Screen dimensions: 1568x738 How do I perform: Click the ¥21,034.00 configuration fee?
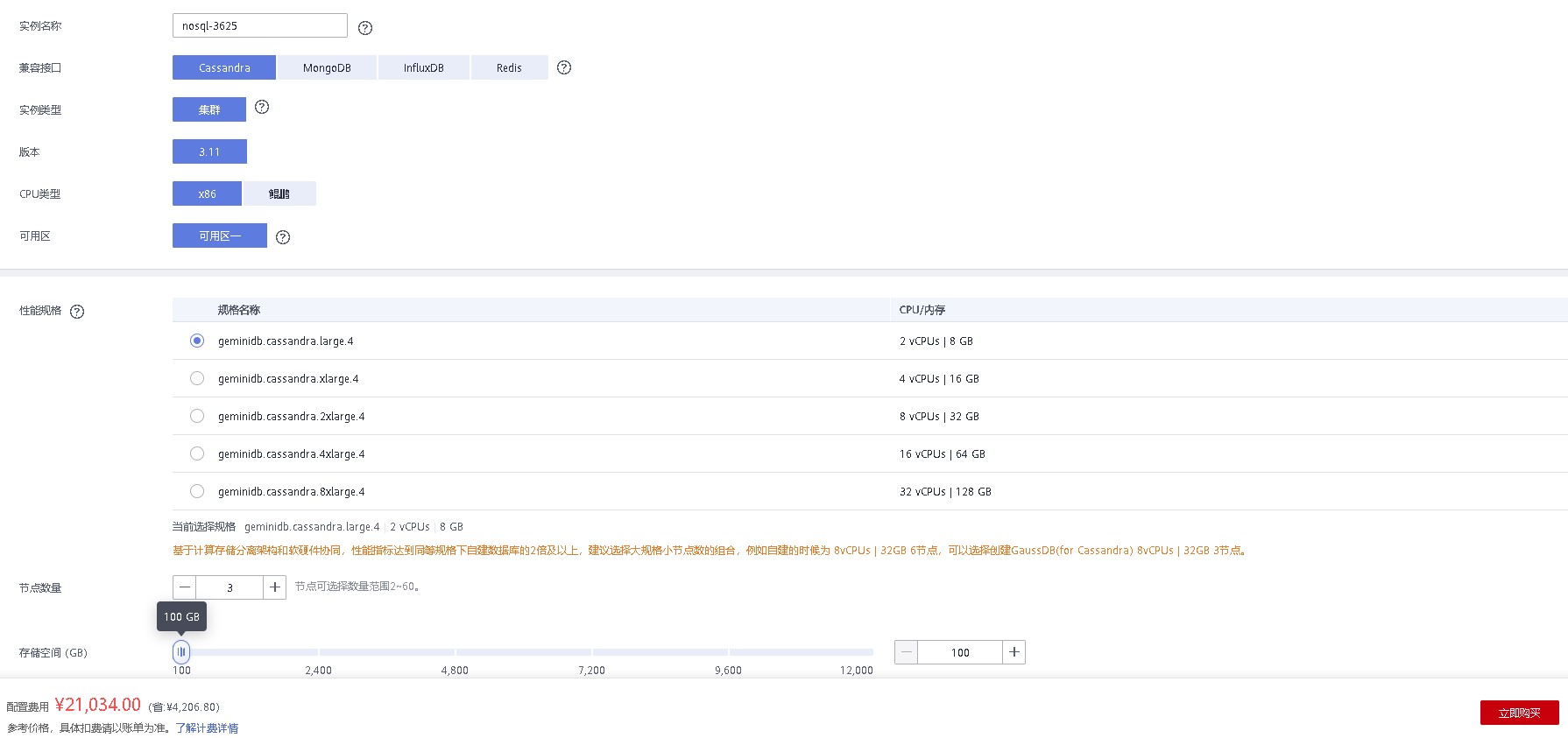[98, 705]
